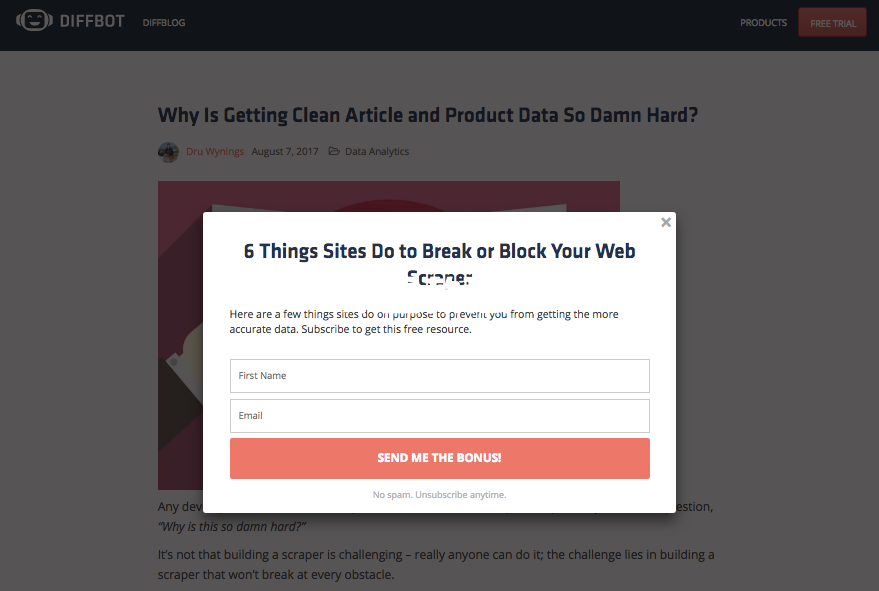The width and height of the screenshot is (879, 591).
Task: Click the August 7, 2017 date
Action: point(285,151)
